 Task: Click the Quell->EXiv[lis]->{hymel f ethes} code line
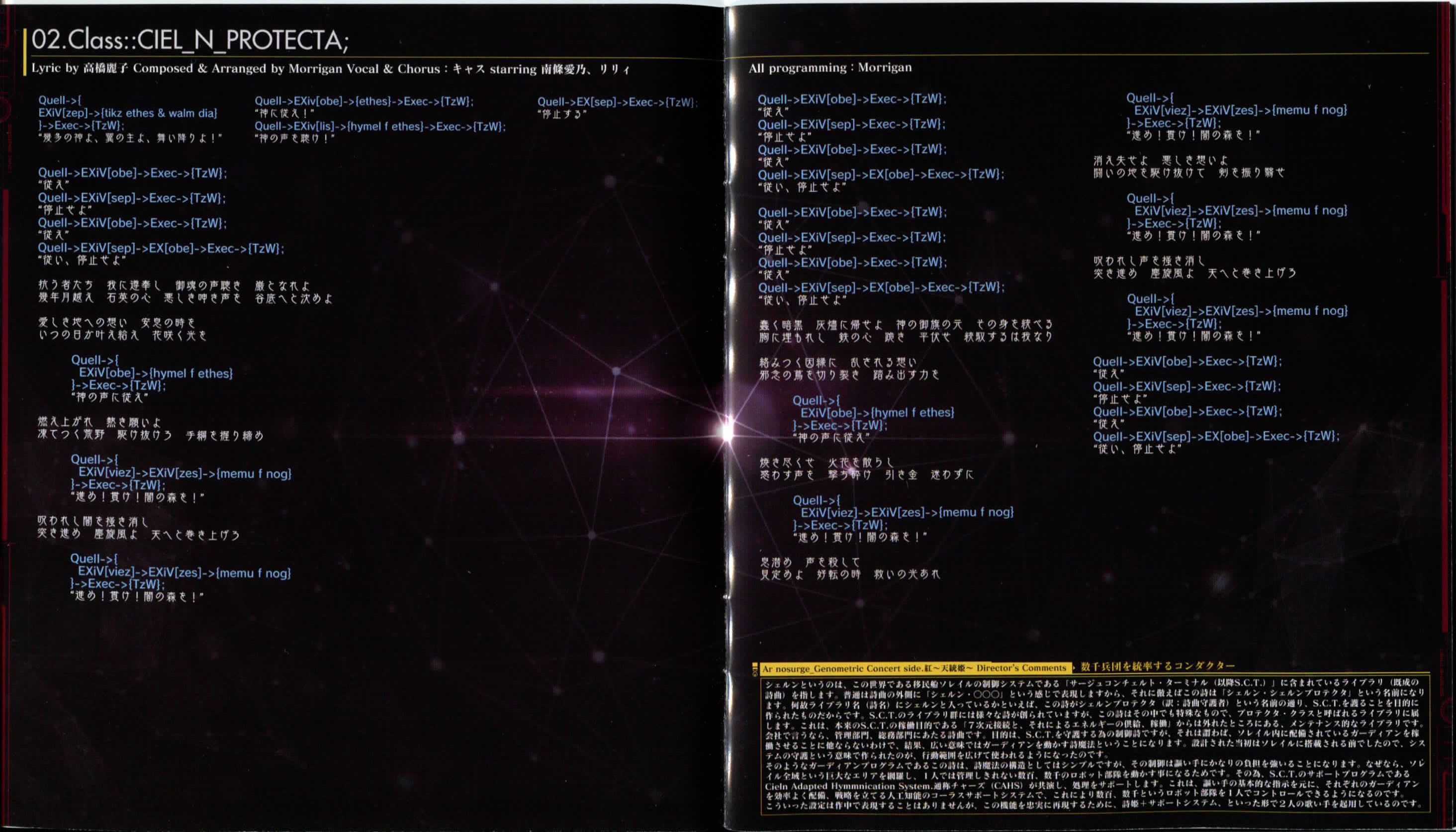tap(380, 126)
